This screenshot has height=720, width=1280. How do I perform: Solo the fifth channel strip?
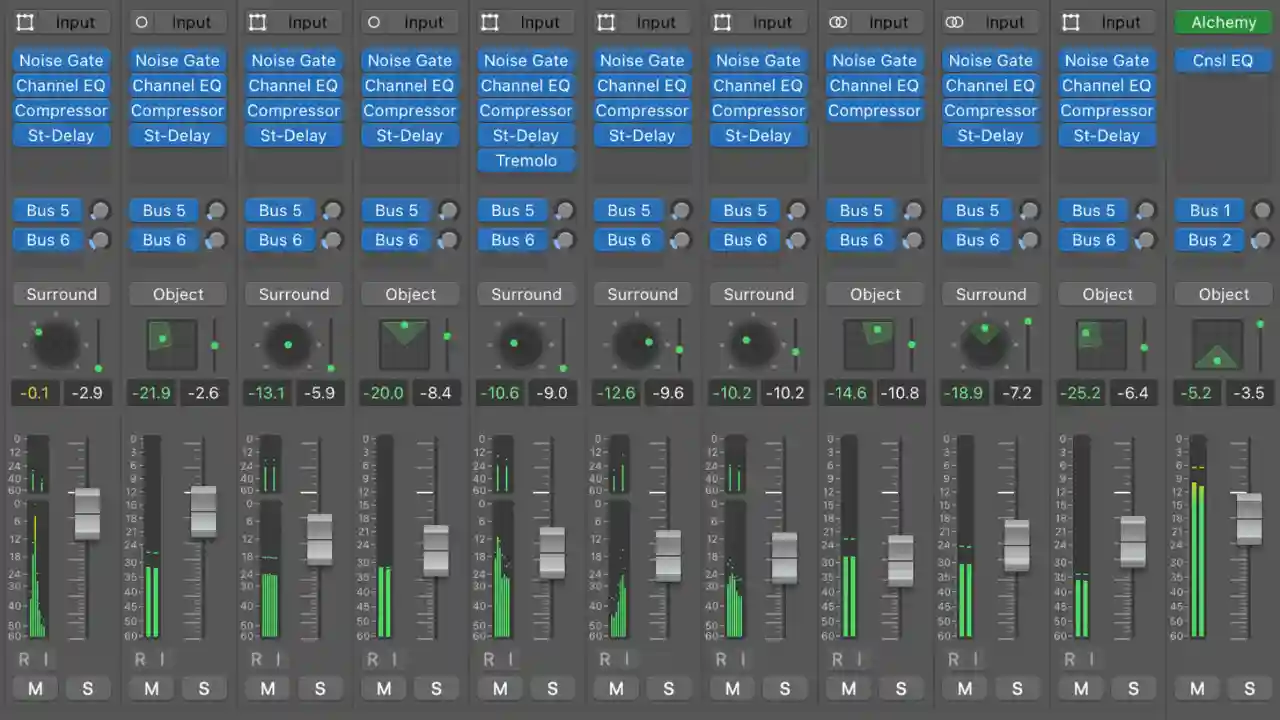click(x=552, y=689)
